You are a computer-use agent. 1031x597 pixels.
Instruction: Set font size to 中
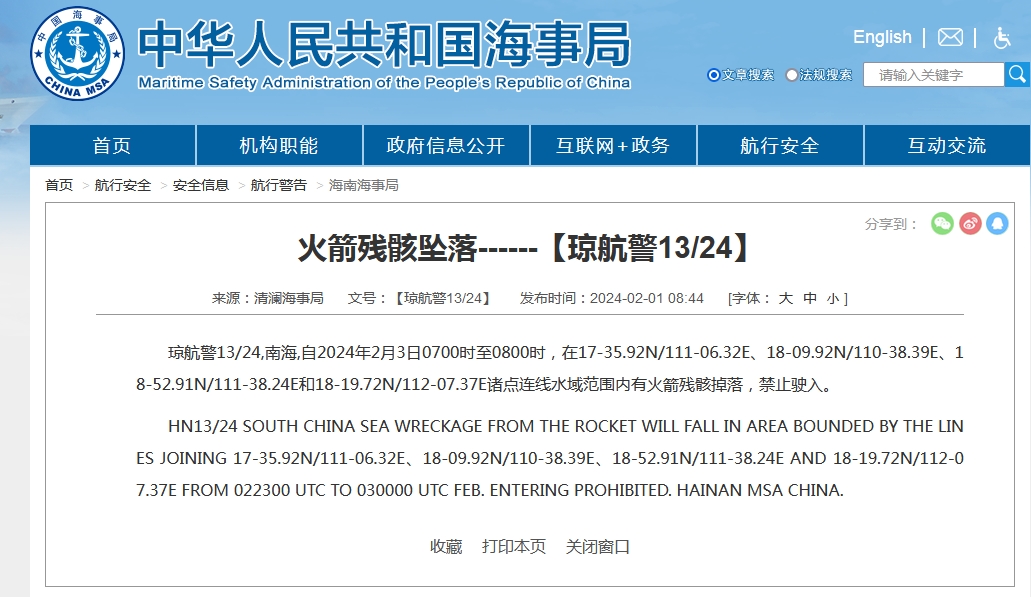[x=810, y=298]
